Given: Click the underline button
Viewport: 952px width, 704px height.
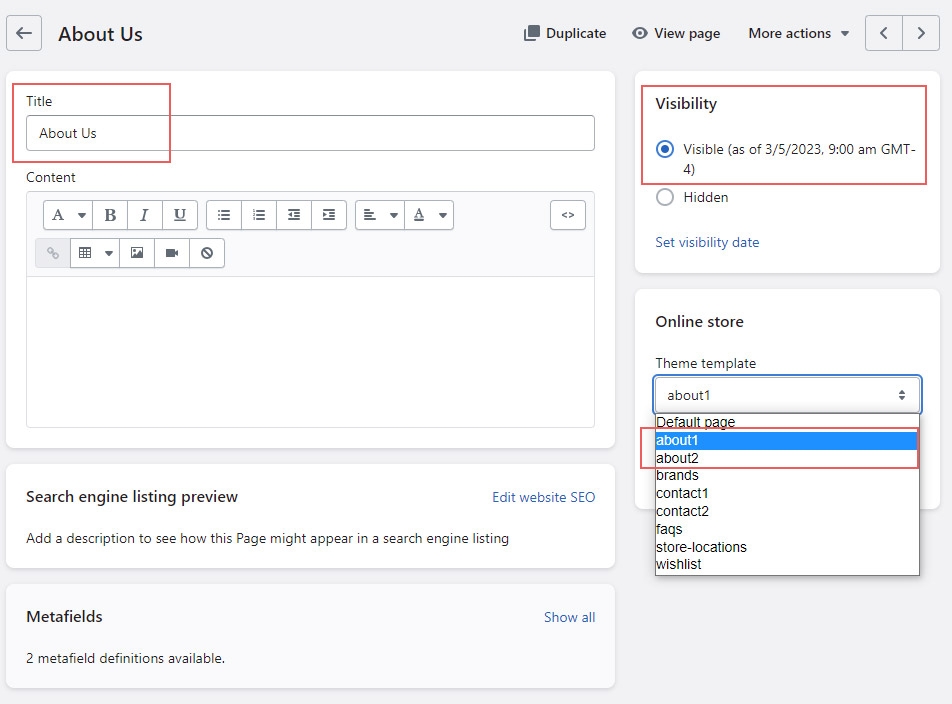Looking at the screenshot, I should 179,215.
